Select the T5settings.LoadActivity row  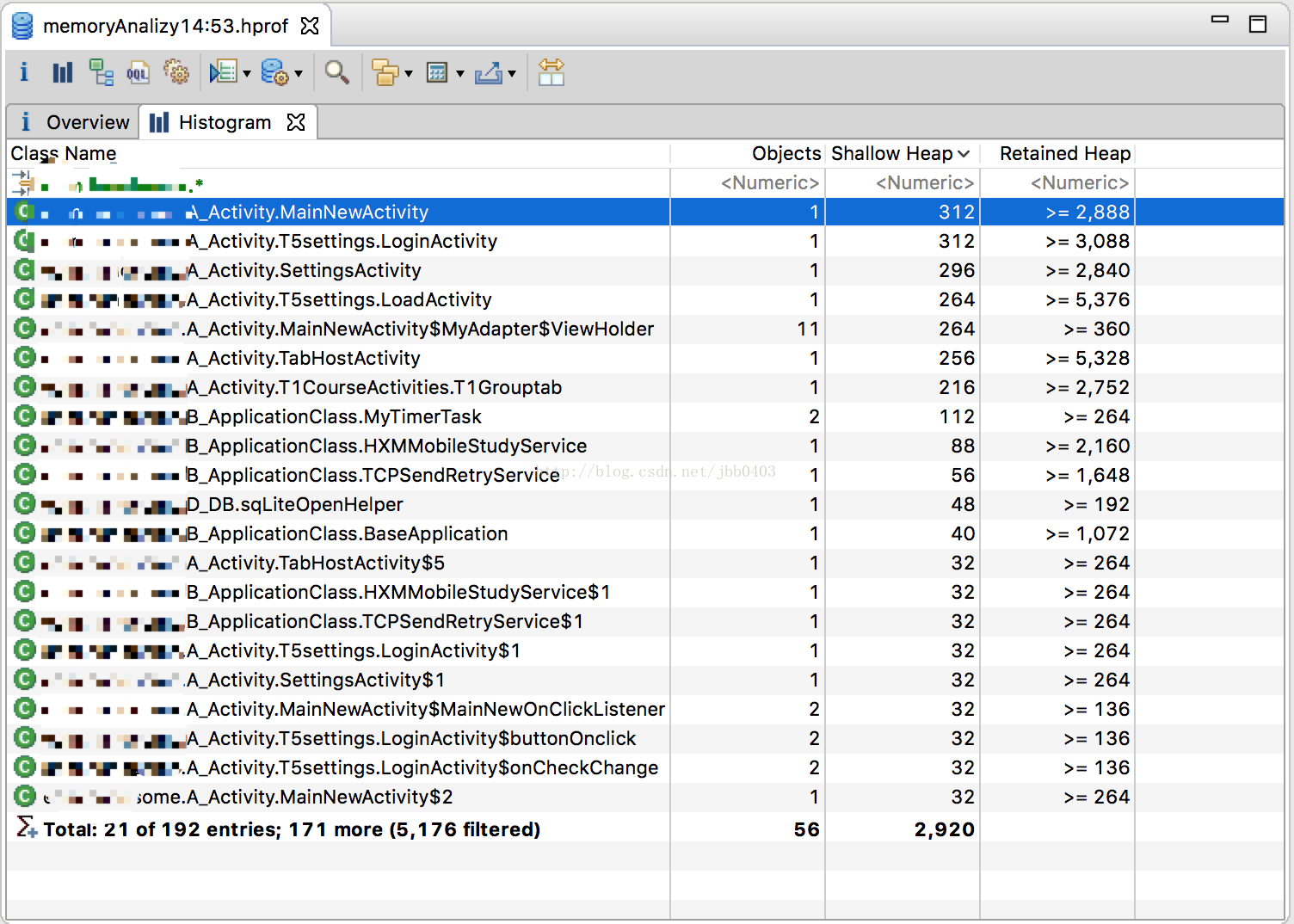point(645,300)
